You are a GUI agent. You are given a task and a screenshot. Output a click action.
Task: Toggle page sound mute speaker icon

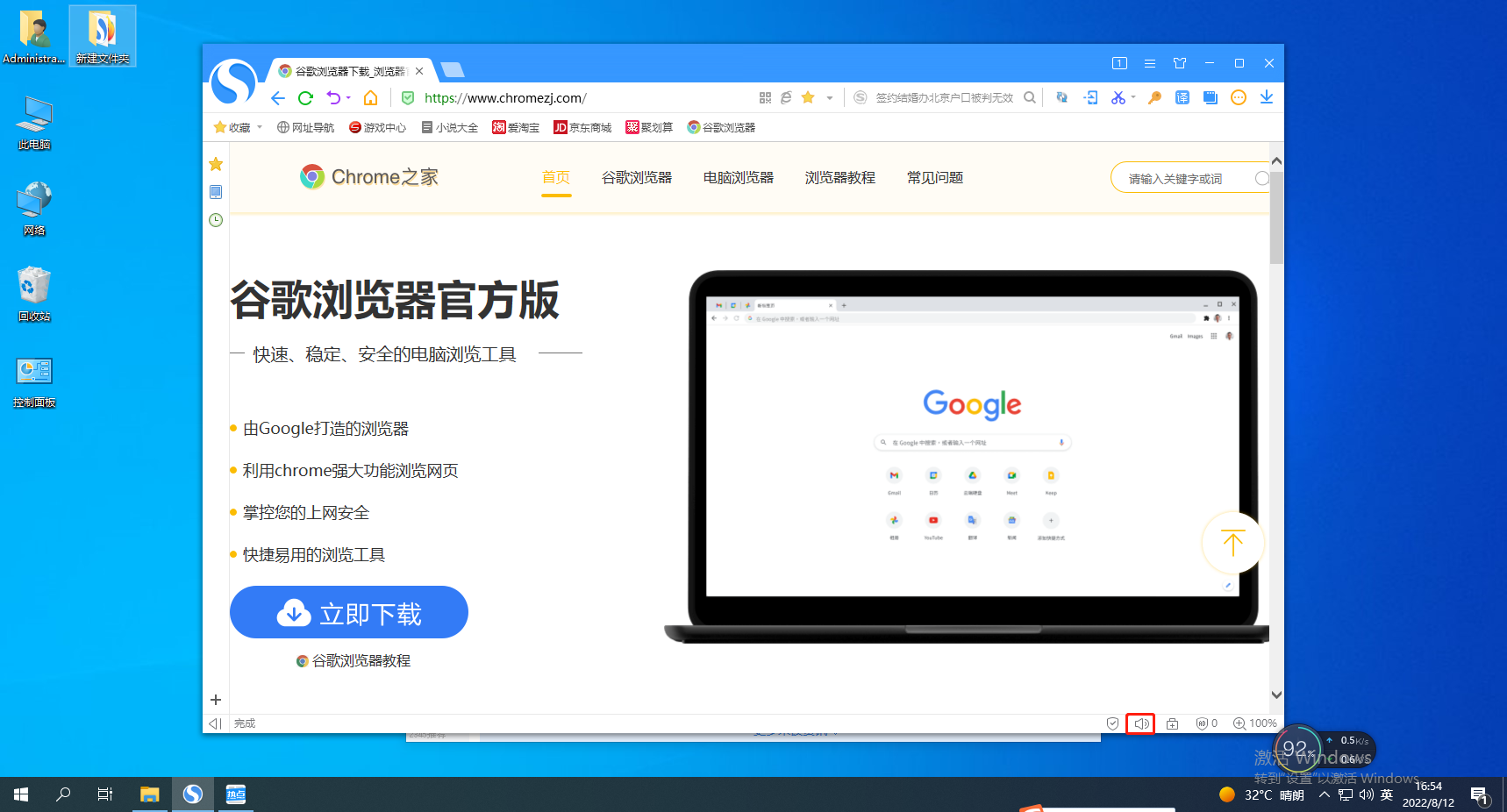(x=1140, y=723)
